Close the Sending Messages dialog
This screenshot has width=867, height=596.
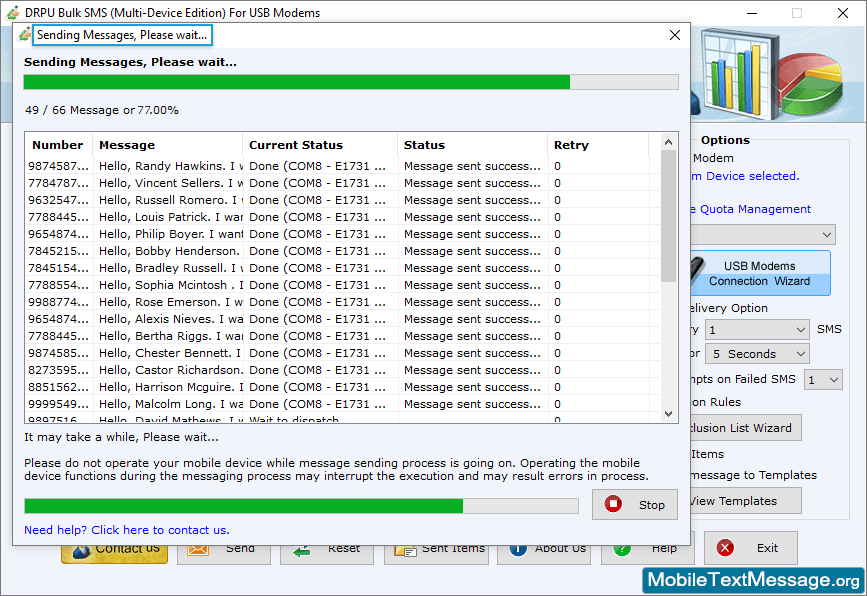[x=675, y=35]
